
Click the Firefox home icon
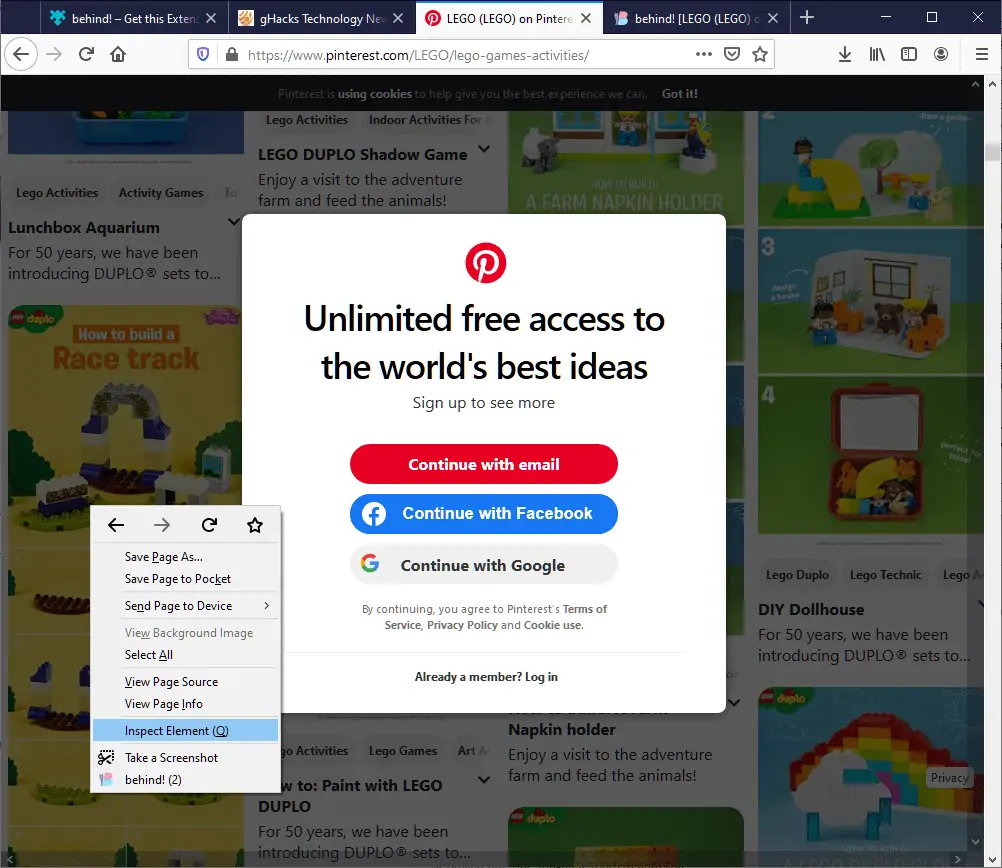[x=118, y=54]
